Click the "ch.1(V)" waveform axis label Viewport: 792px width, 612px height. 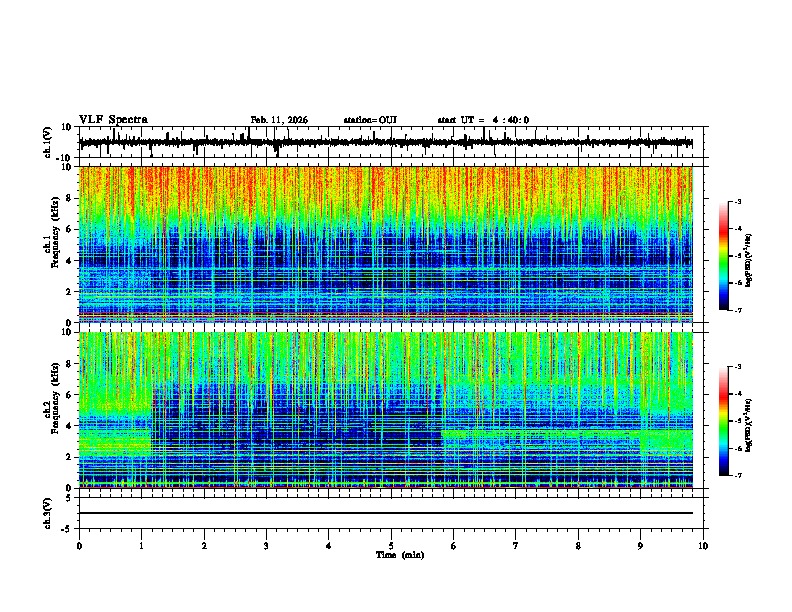coord(48,142)
